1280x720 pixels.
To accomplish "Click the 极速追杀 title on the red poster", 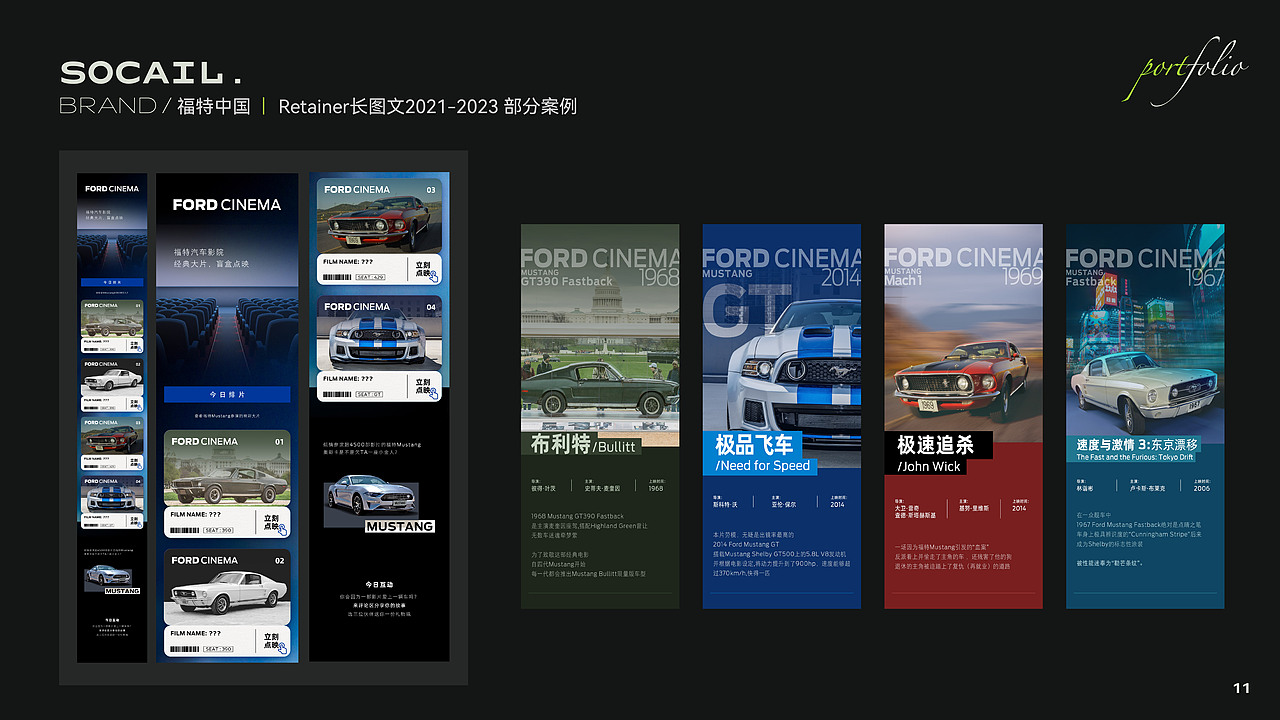I will 936,444.
